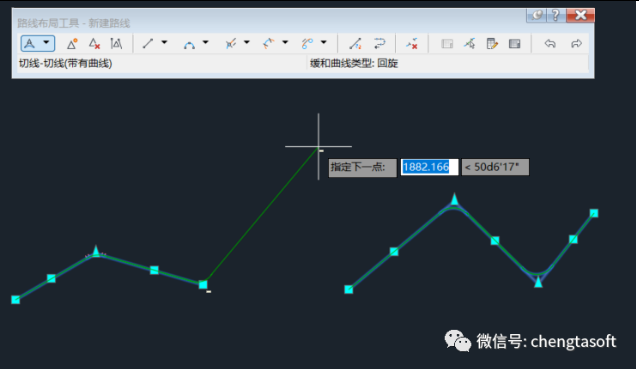The width and height of the screenshot is (639, 369).
Task: Select the spiral drawing tool
Action: click(x=307, y=43)
